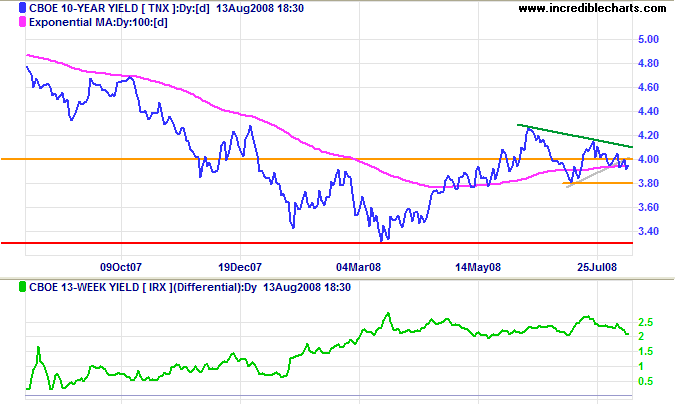
Task: Click the 4.60 yield axis value
Action: 648,87
